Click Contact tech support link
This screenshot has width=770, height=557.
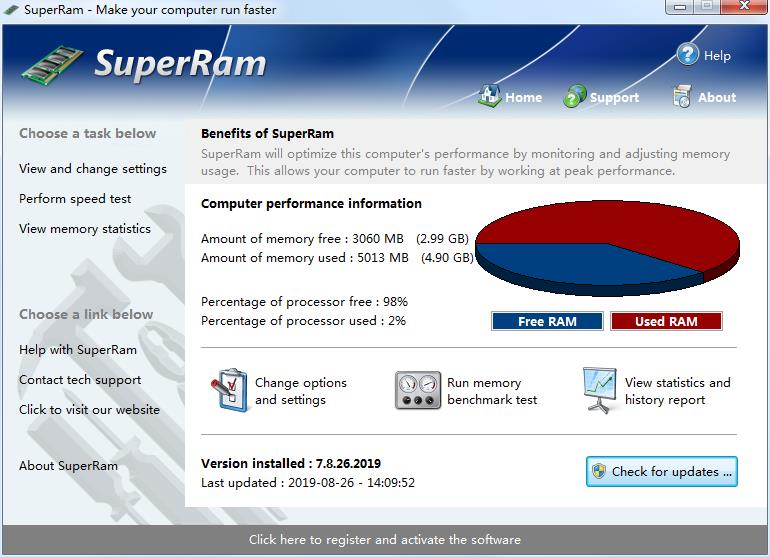[x=80, y=380]
